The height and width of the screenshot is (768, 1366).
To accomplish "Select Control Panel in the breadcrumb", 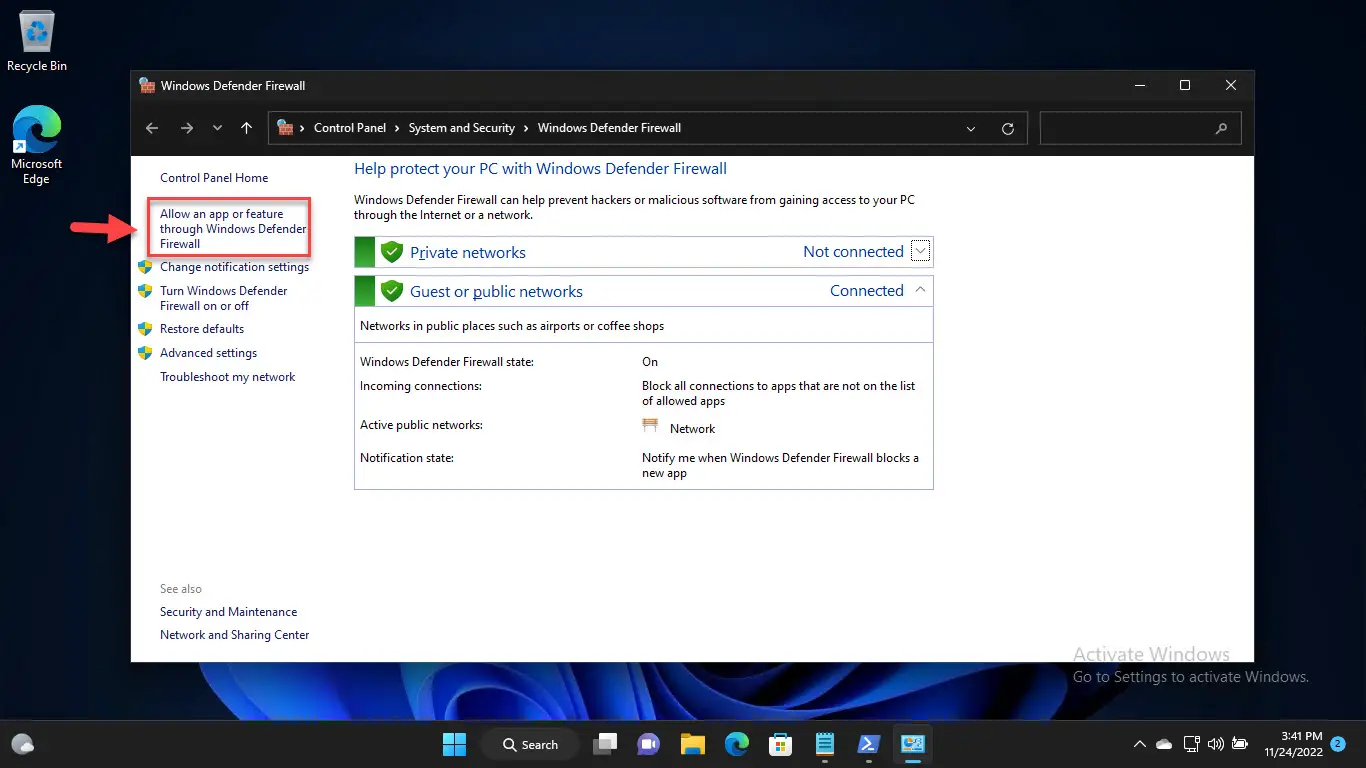I will point(350,128).
